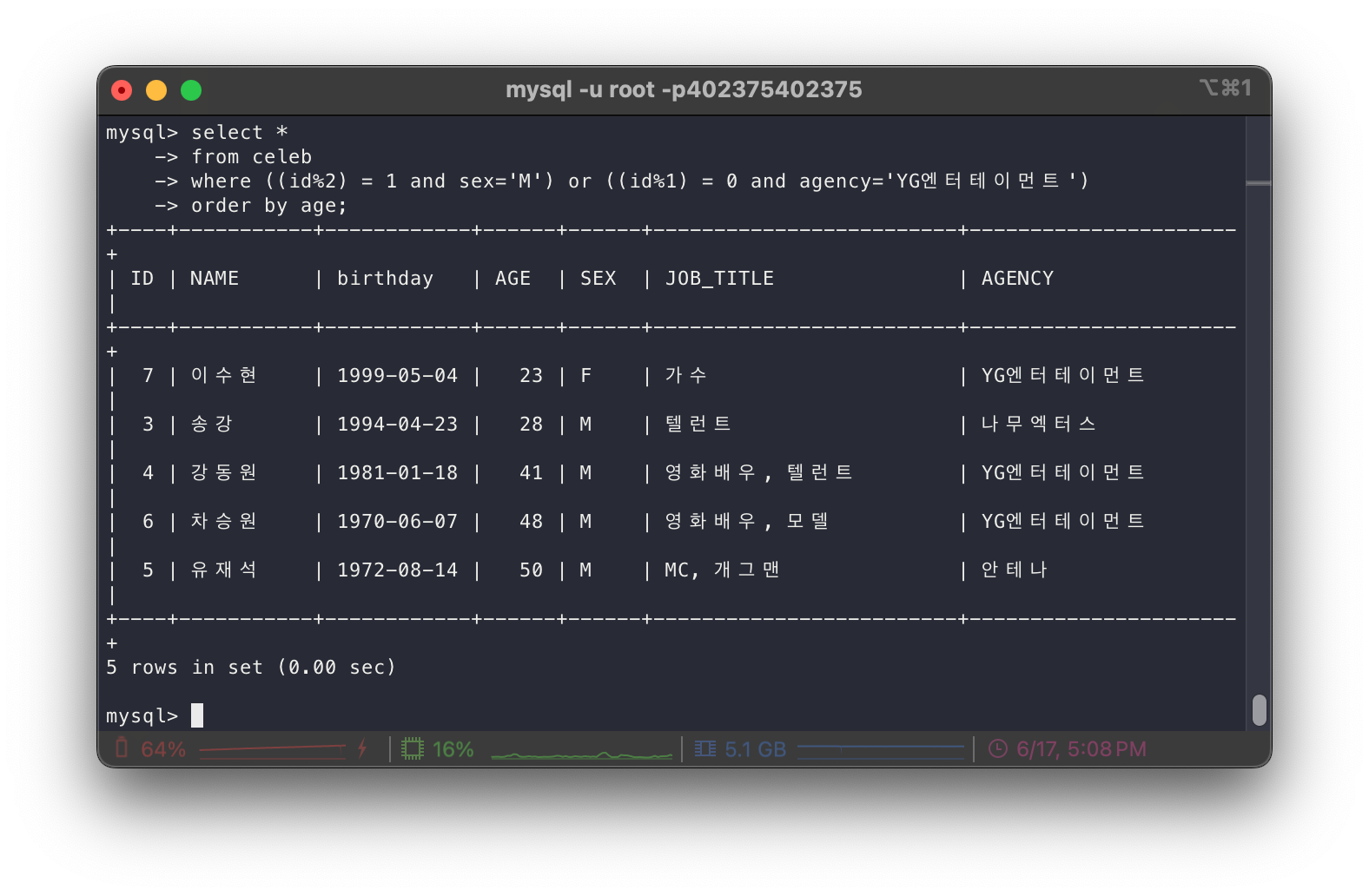Viewport: 1369px width, 896px height.
Task: Click birthday 1999-05-04
Action: click(397, 375)
